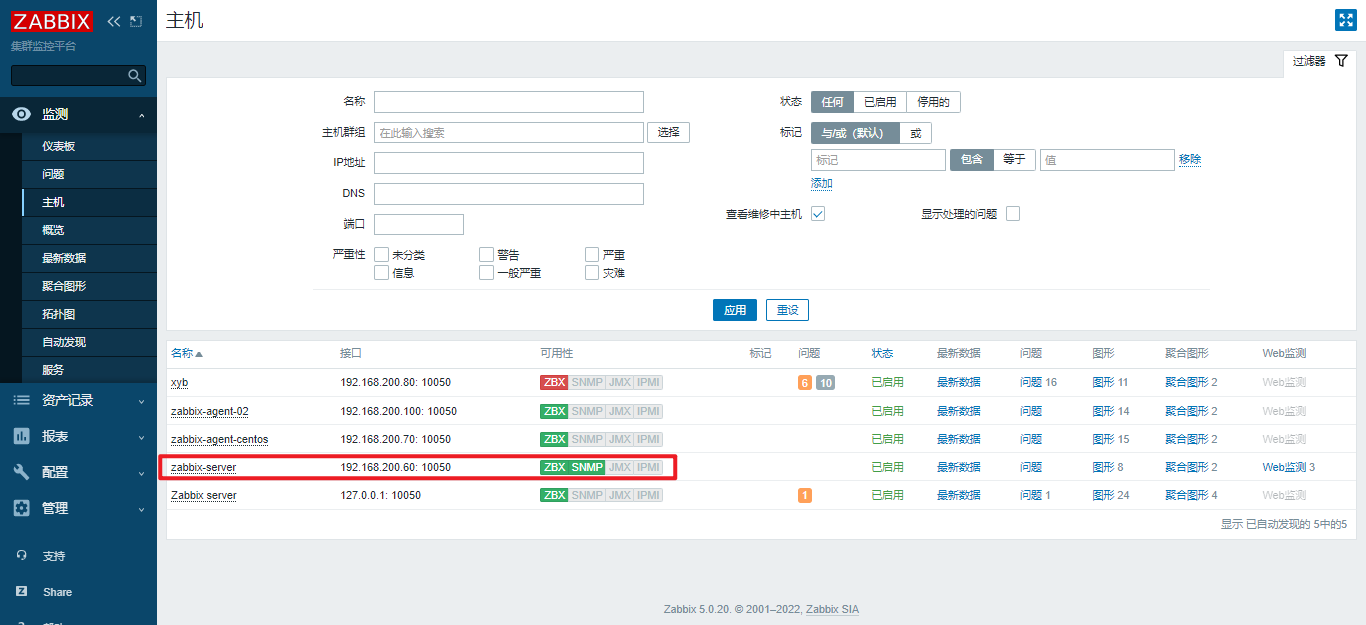Expand the 管理 menu section
The image size is (1366, 625).
click(141, 509)
